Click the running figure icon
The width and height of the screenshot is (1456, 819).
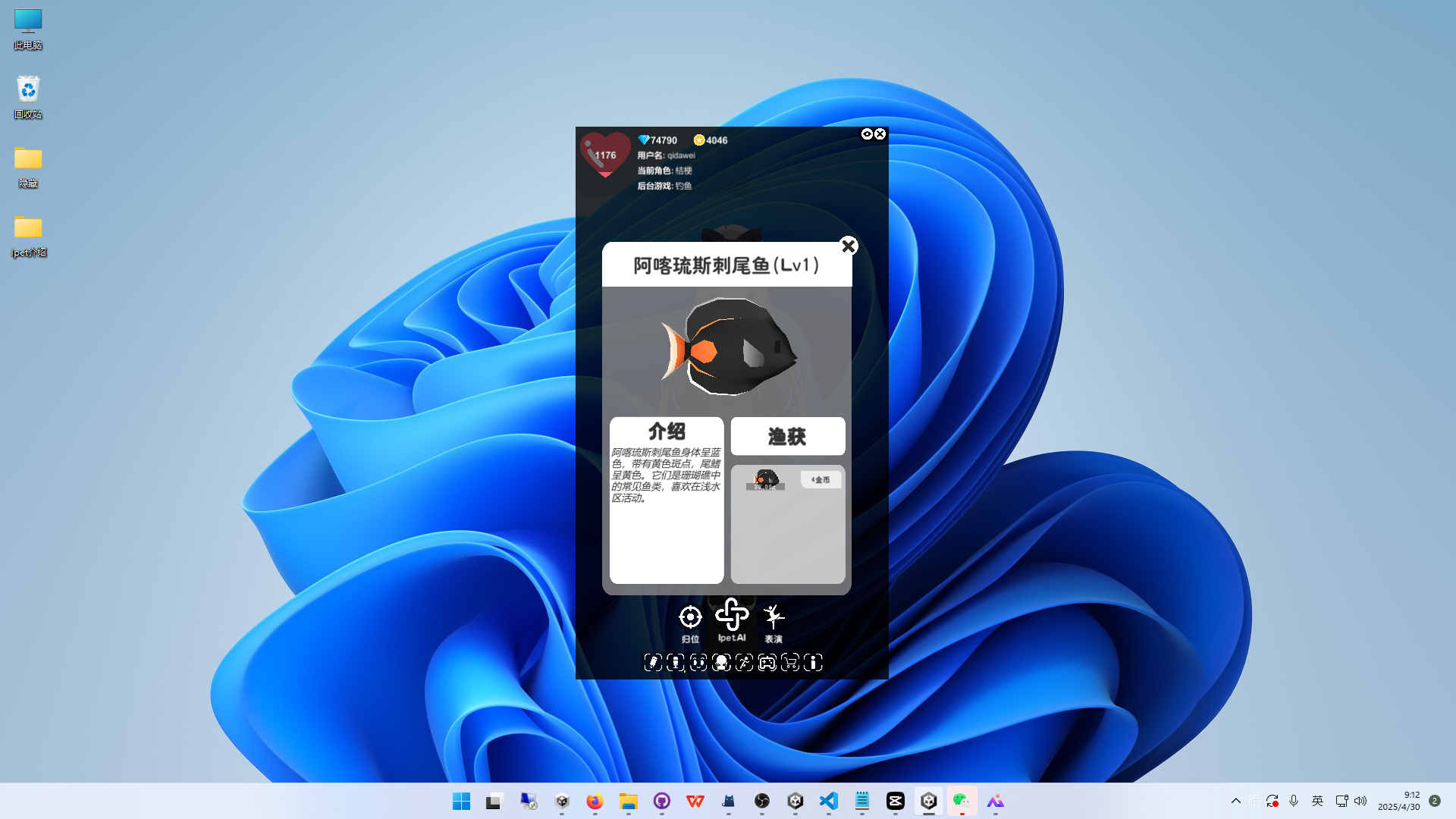[745, 663]
